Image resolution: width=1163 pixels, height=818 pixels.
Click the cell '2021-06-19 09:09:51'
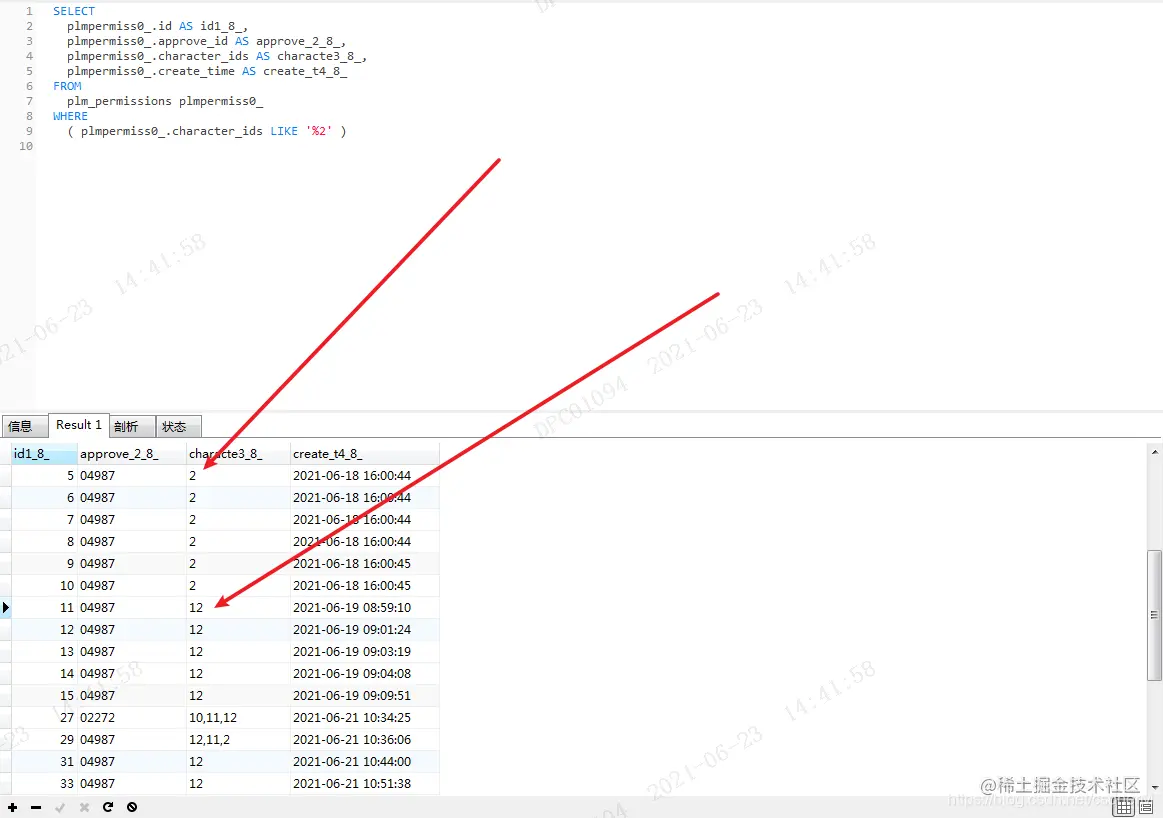364,696
